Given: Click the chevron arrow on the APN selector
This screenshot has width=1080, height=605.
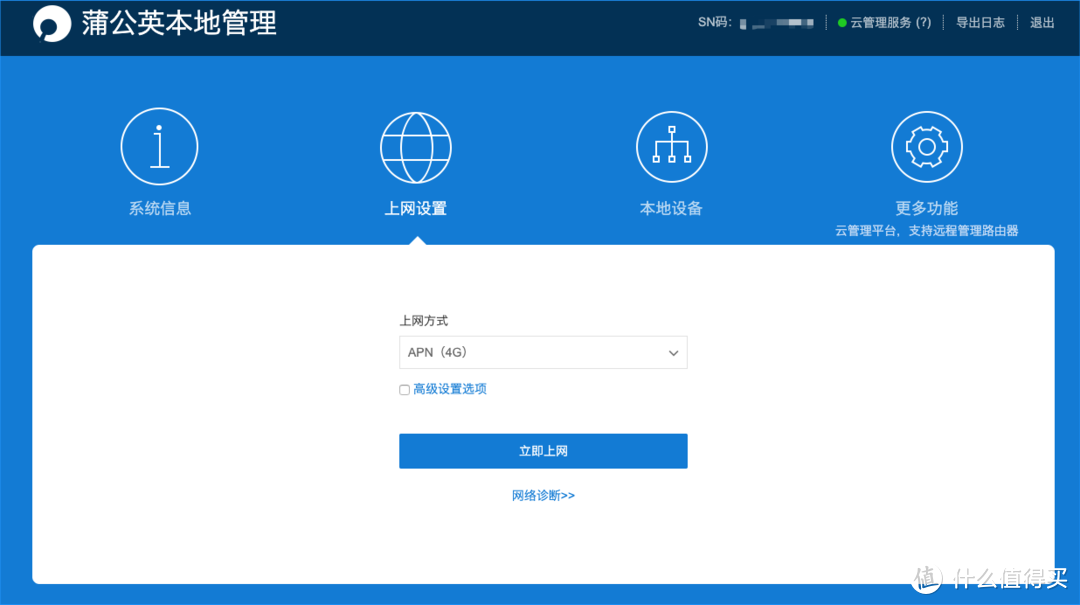Looking at the screenshot, I should point(673,352).
